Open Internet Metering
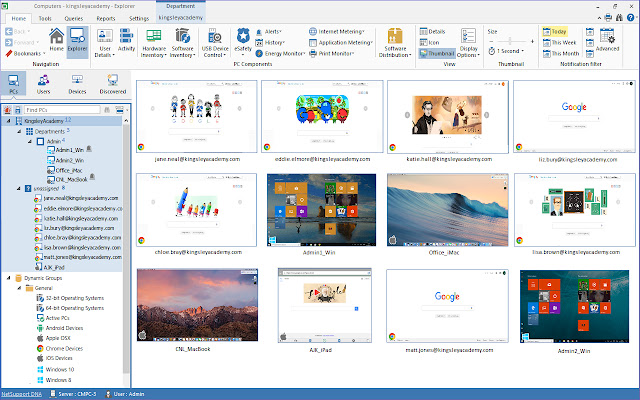The height and width of the screenshot is (400, 640). coord(337,31)
